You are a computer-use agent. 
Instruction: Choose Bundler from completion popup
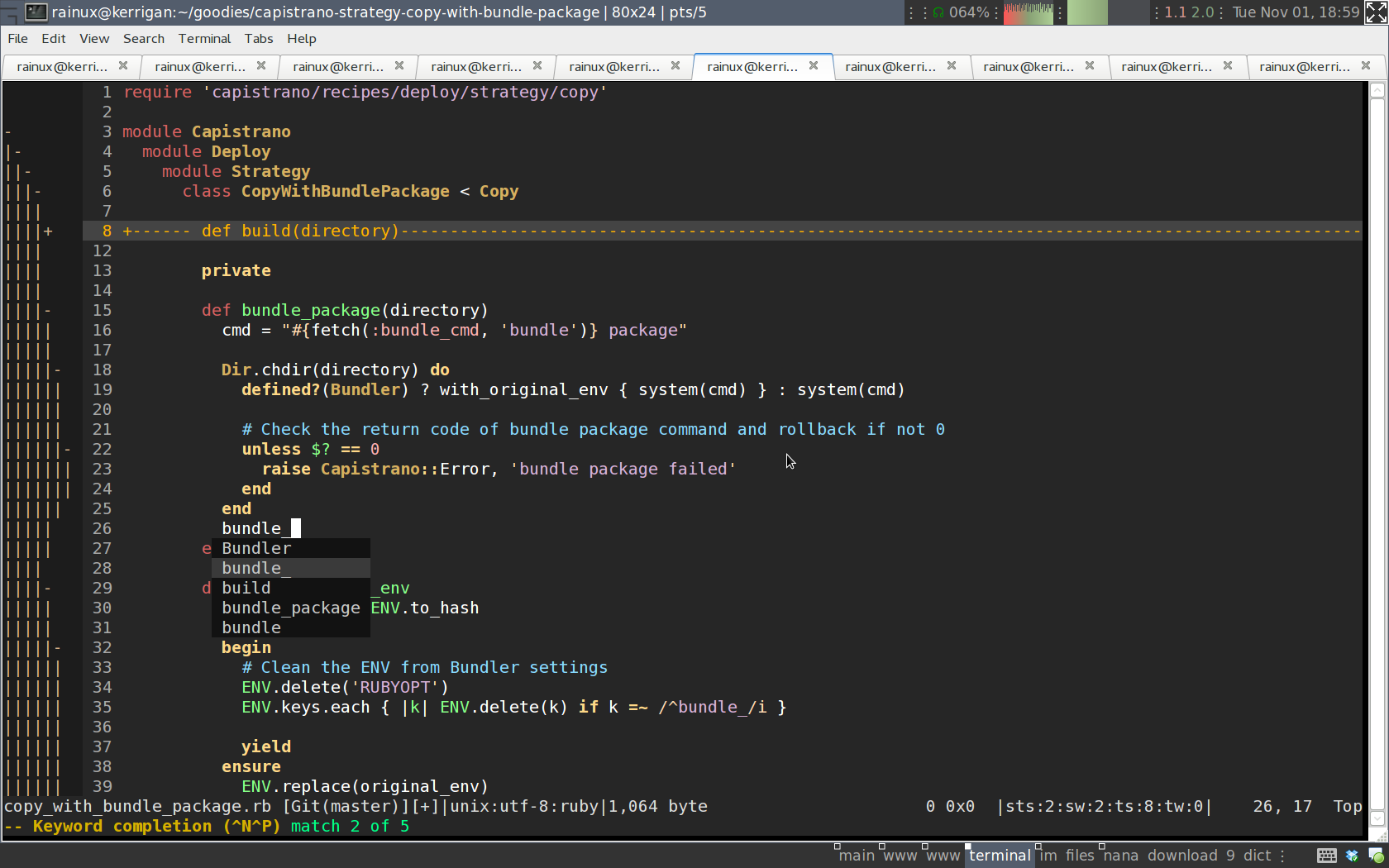(x=291, y=548)
